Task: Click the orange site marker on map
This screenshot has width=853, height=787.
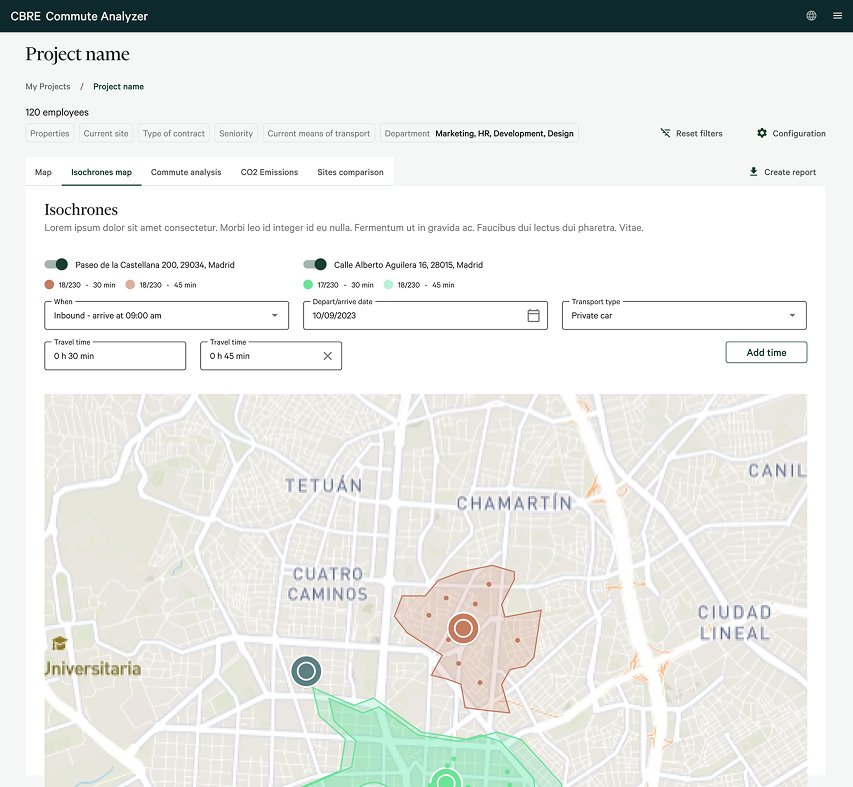Action: (463, 628)
